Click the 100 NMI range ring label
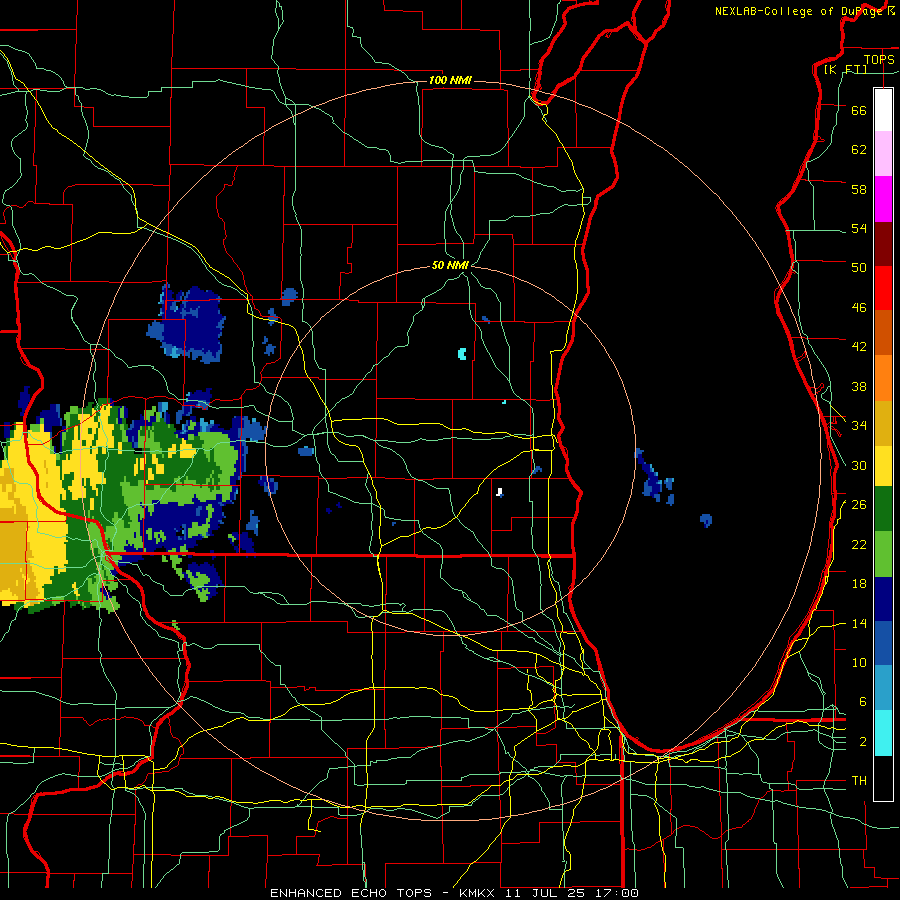Image resolution: width=900 pixels, height=900 pixels. tap(450, 80)
